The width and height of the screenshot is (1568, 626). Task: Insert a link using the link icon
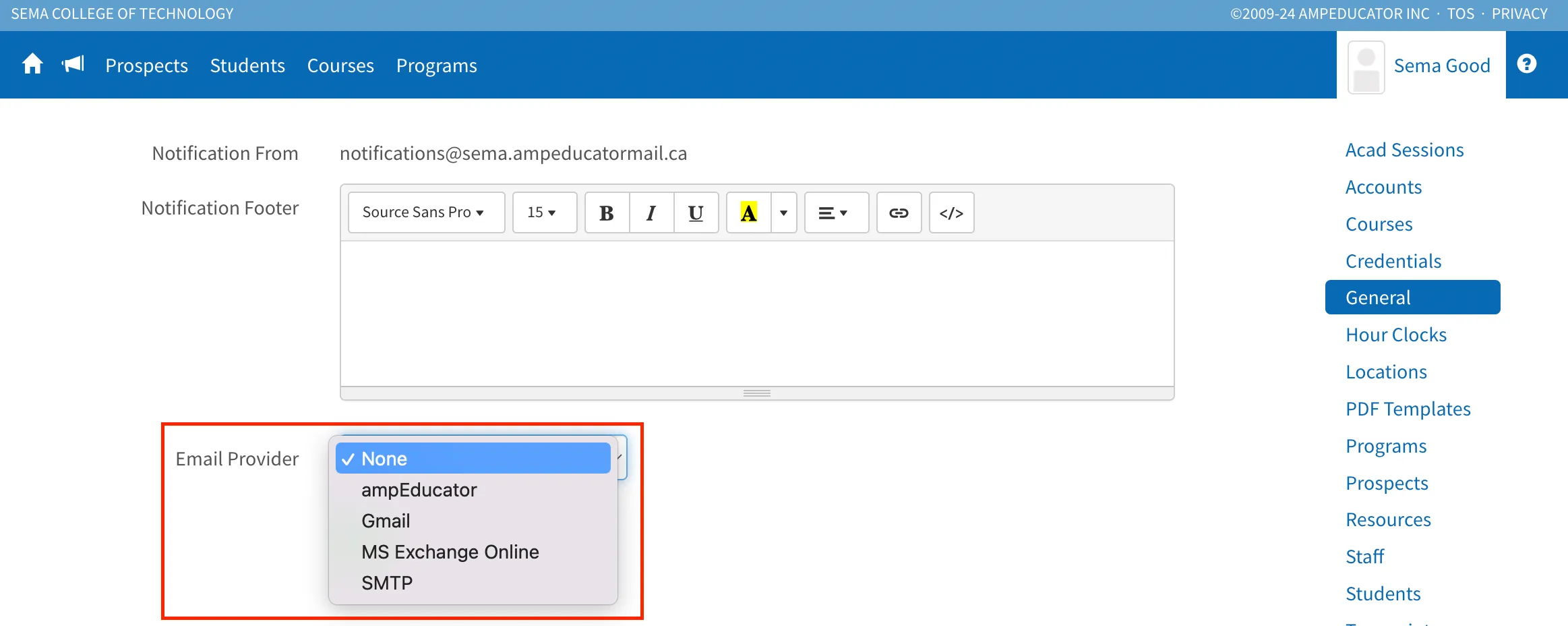[x=899, y=213]
